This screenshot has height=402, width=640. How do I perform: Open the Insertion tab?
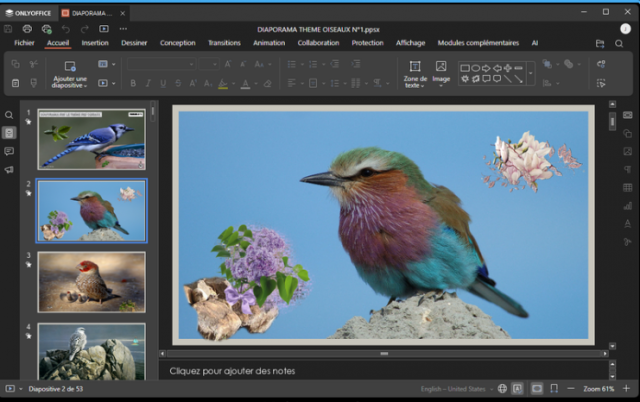[95, 43]
